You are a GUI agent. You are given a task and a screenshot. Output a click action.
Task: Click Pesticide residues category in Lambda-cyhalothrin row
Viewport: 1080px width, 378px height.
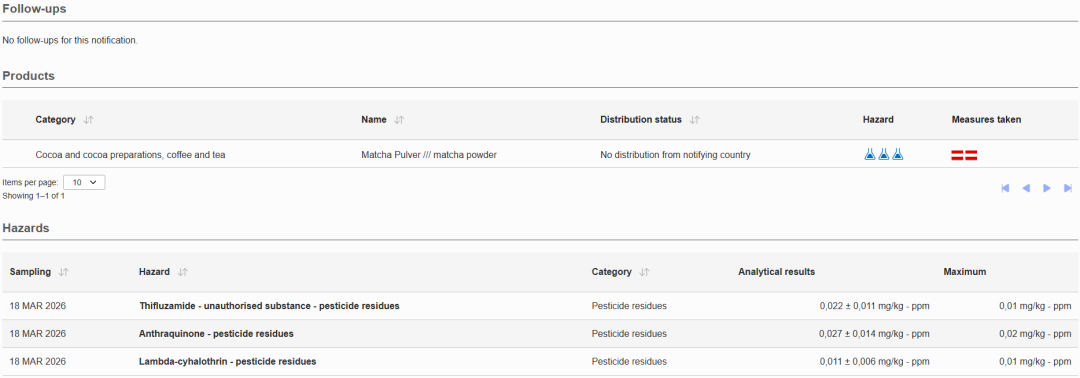pos(629,361)
